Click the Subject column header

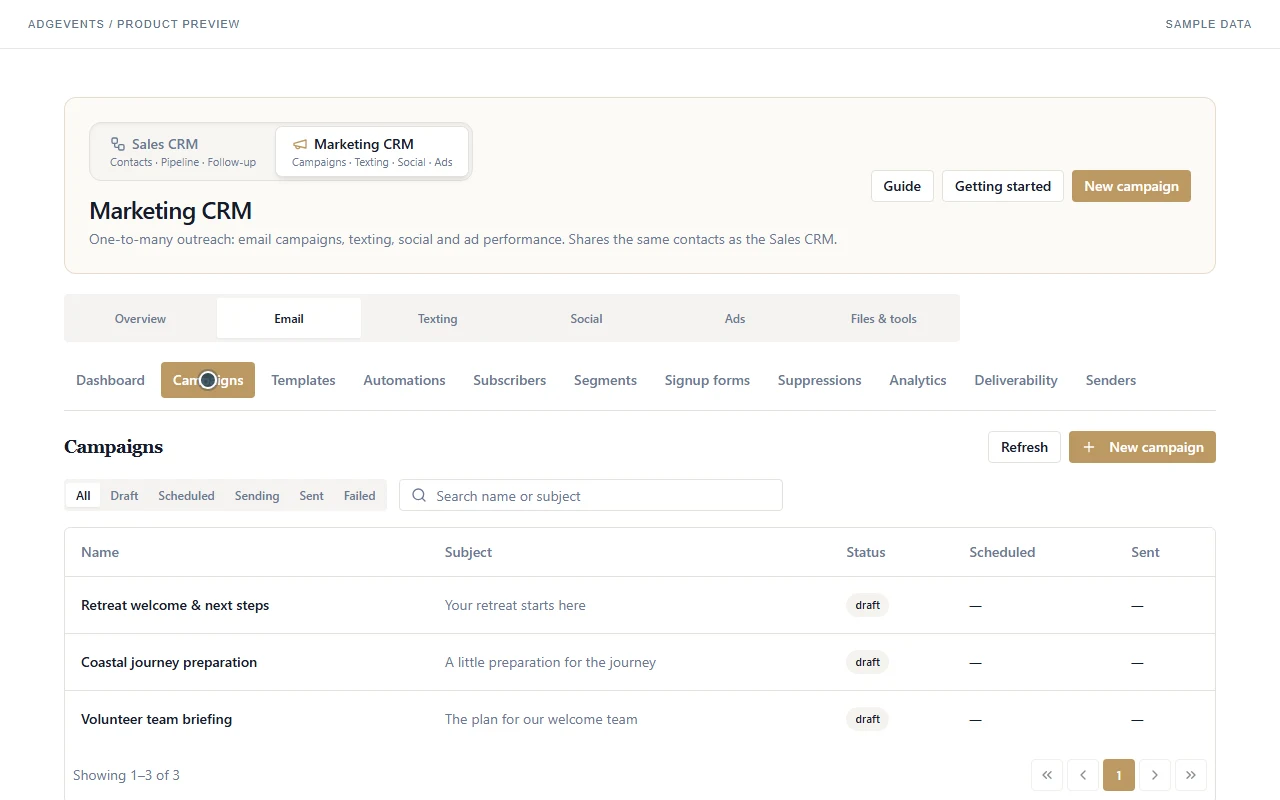468,552
